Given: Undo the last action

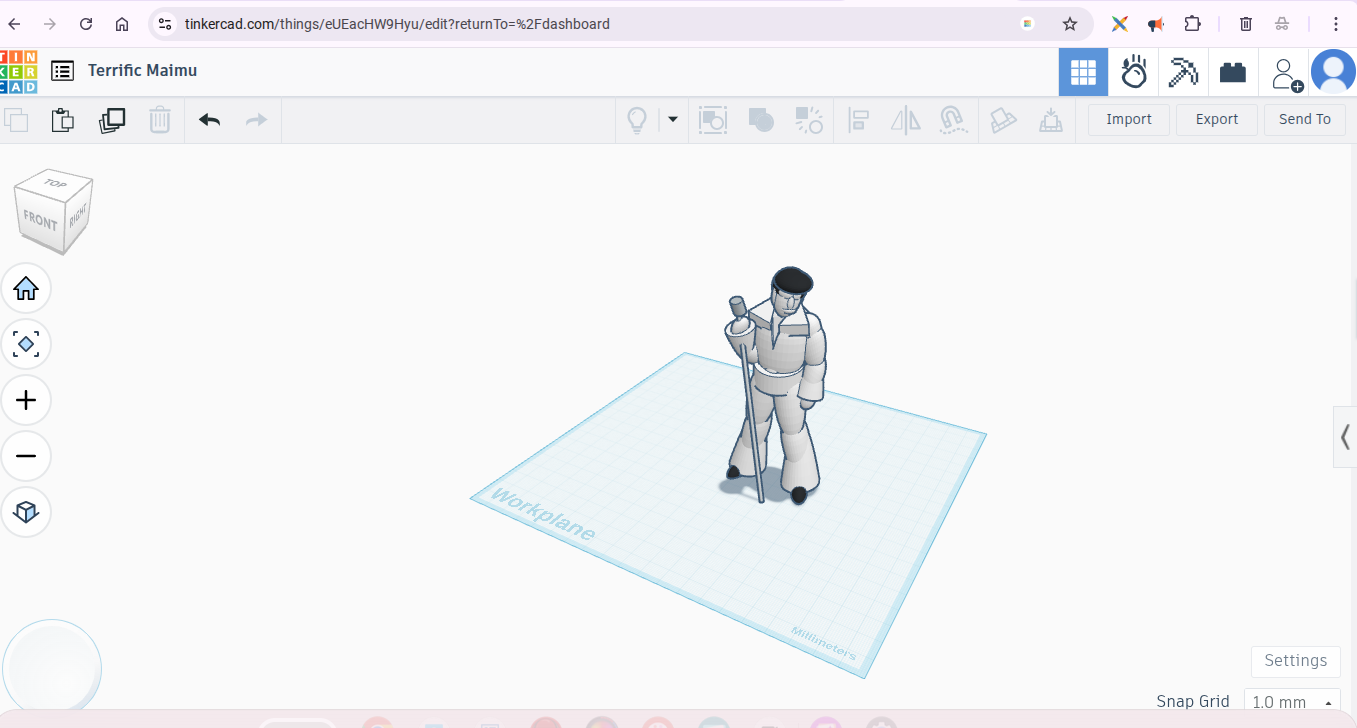Looking at the screenshot, I should point(209,120).
